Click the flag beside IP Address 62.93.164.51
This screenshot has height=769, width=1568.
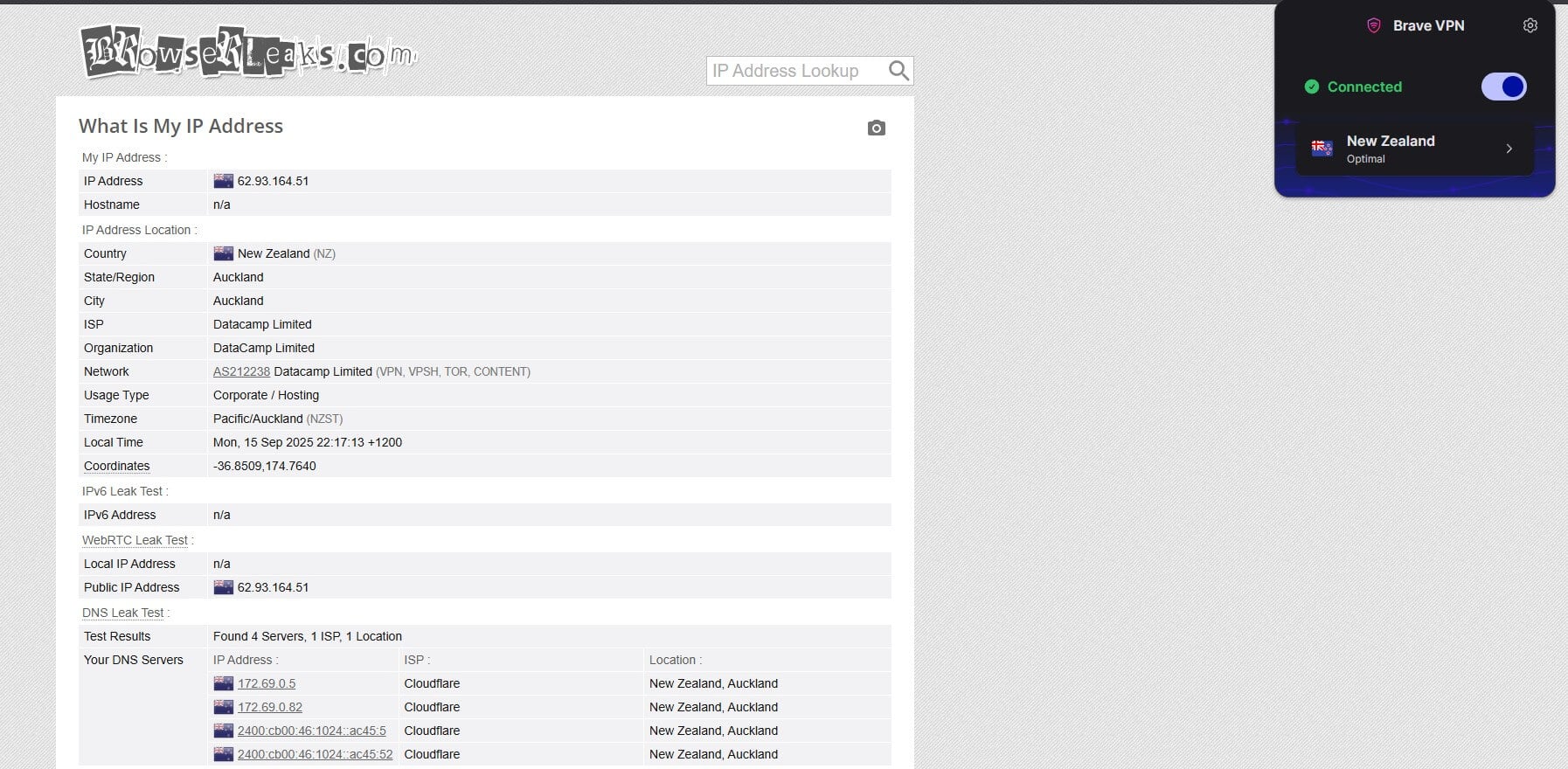(x=223, y=181)
